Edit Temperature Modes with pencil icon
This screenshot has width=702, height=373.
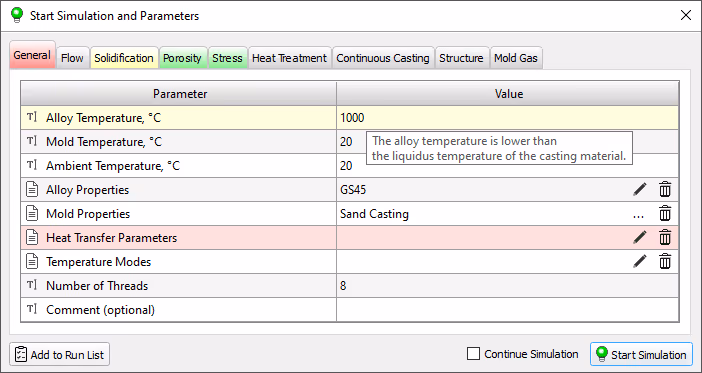point(640,262)
